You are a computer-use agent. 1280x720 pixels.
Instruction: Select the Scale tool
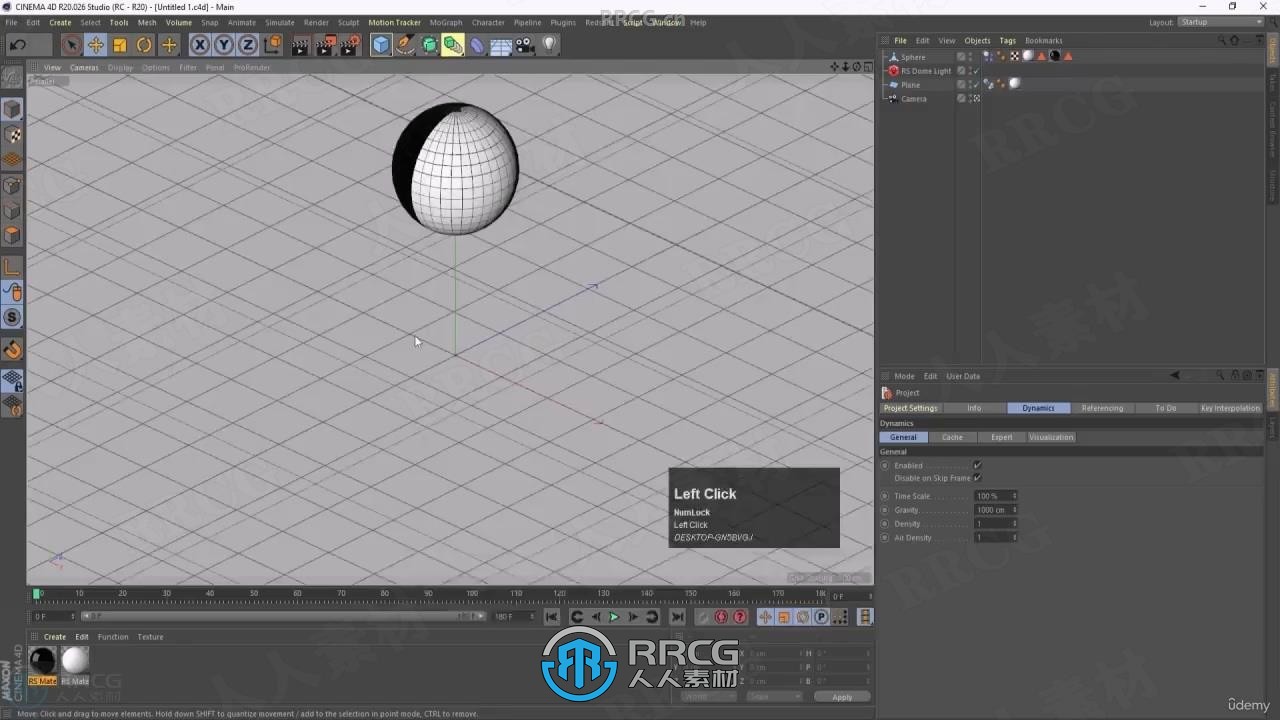[120, 44]
